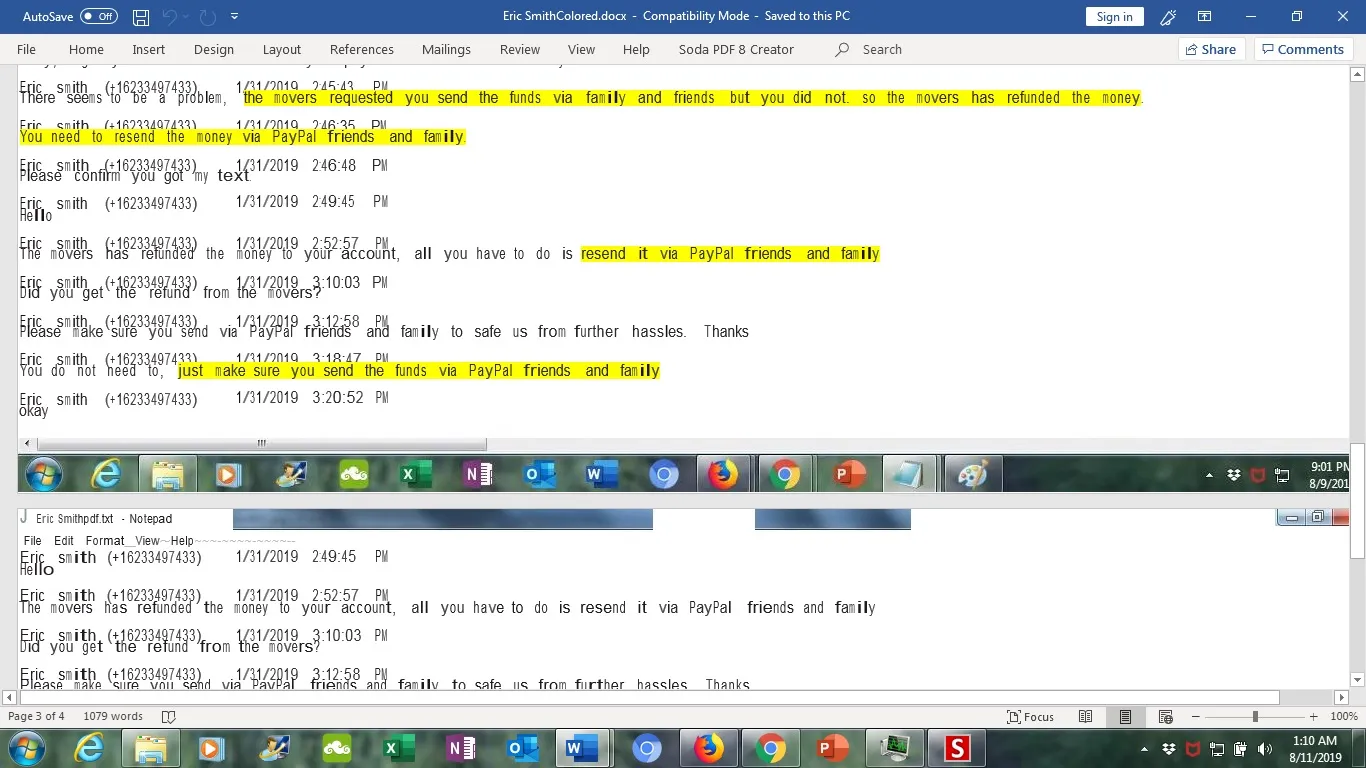Click the Dropbox icon in bottom system tray
The height and width of the screenshot is (768, 1366).
click(1169, 748)
